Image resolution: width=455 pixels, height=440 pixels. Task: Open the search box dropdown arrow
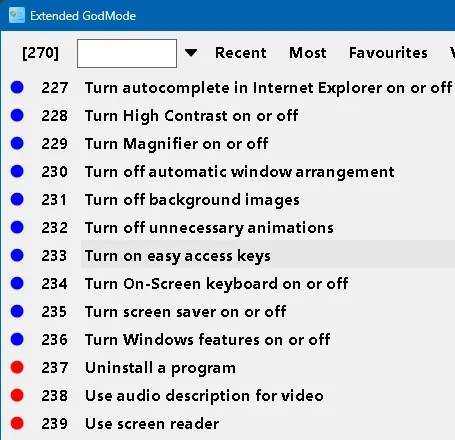191,53
